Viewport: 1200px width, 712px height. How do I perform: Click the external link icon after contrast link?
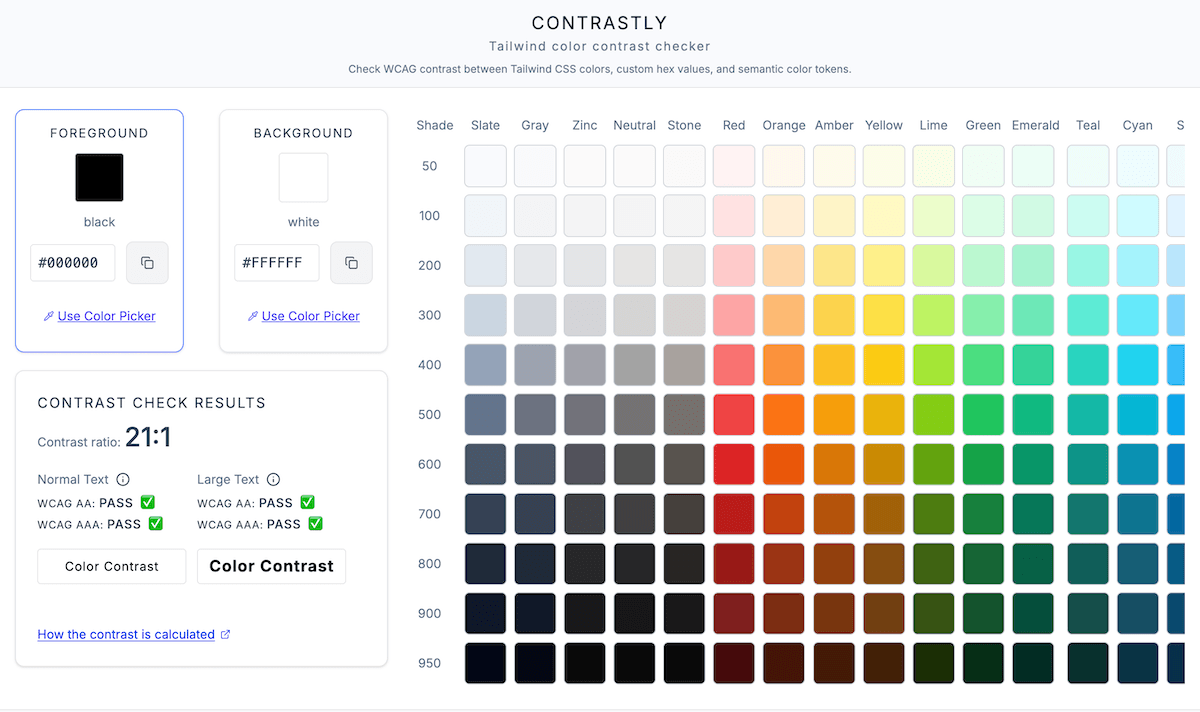click(225, 634)
